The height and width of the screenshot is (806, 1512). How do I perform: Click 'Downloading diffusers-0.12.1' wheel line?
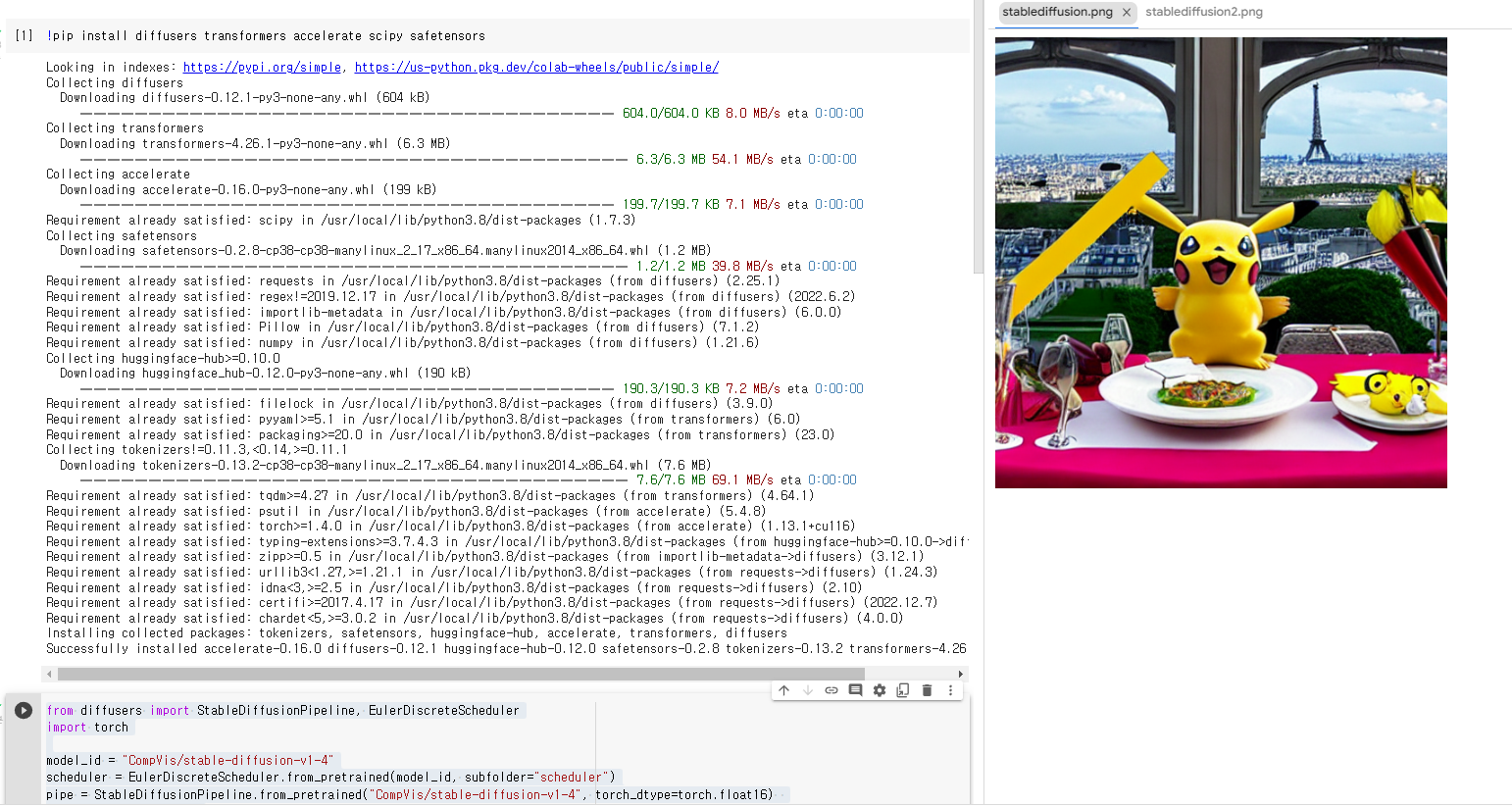(x=245, y=97)
